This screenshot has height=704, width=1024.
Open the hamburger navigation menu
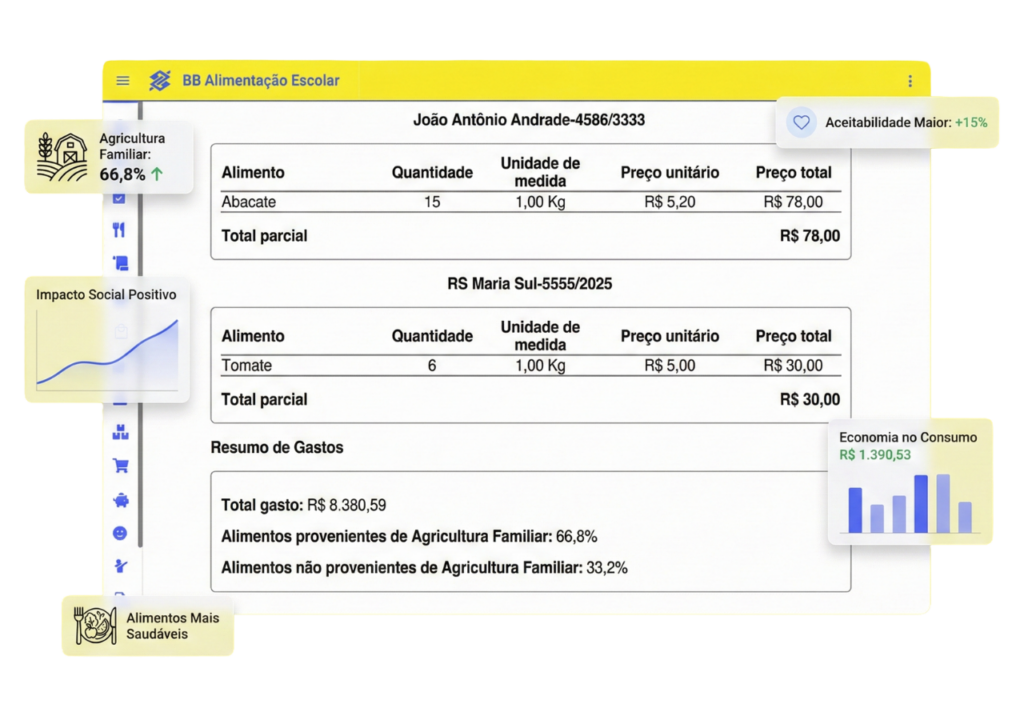[x=123, y=81]
